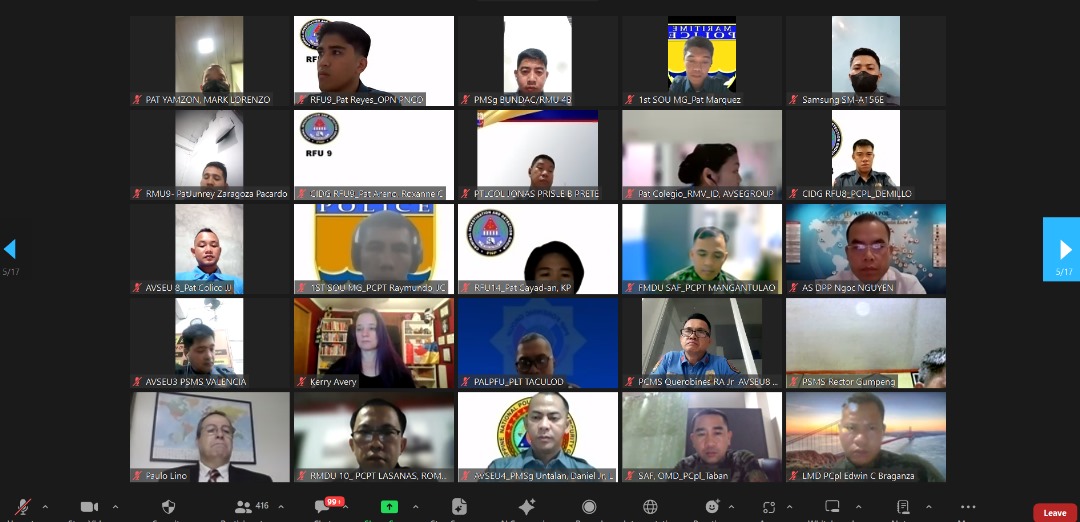Open the Apps icon in the toolbar
The image size is (1080, 522).
tap(769, 507)
